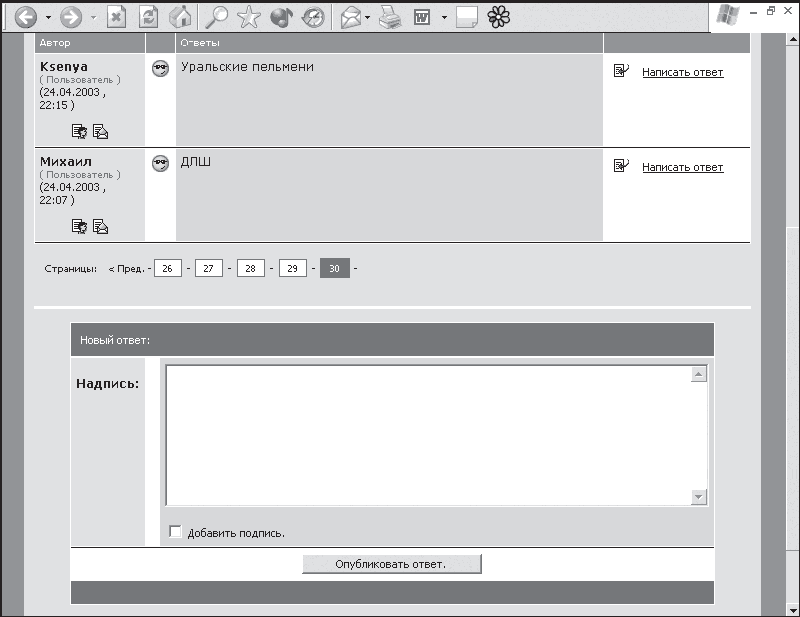Click the 'Опубликовать ответ.' button

tap(391, 564)
